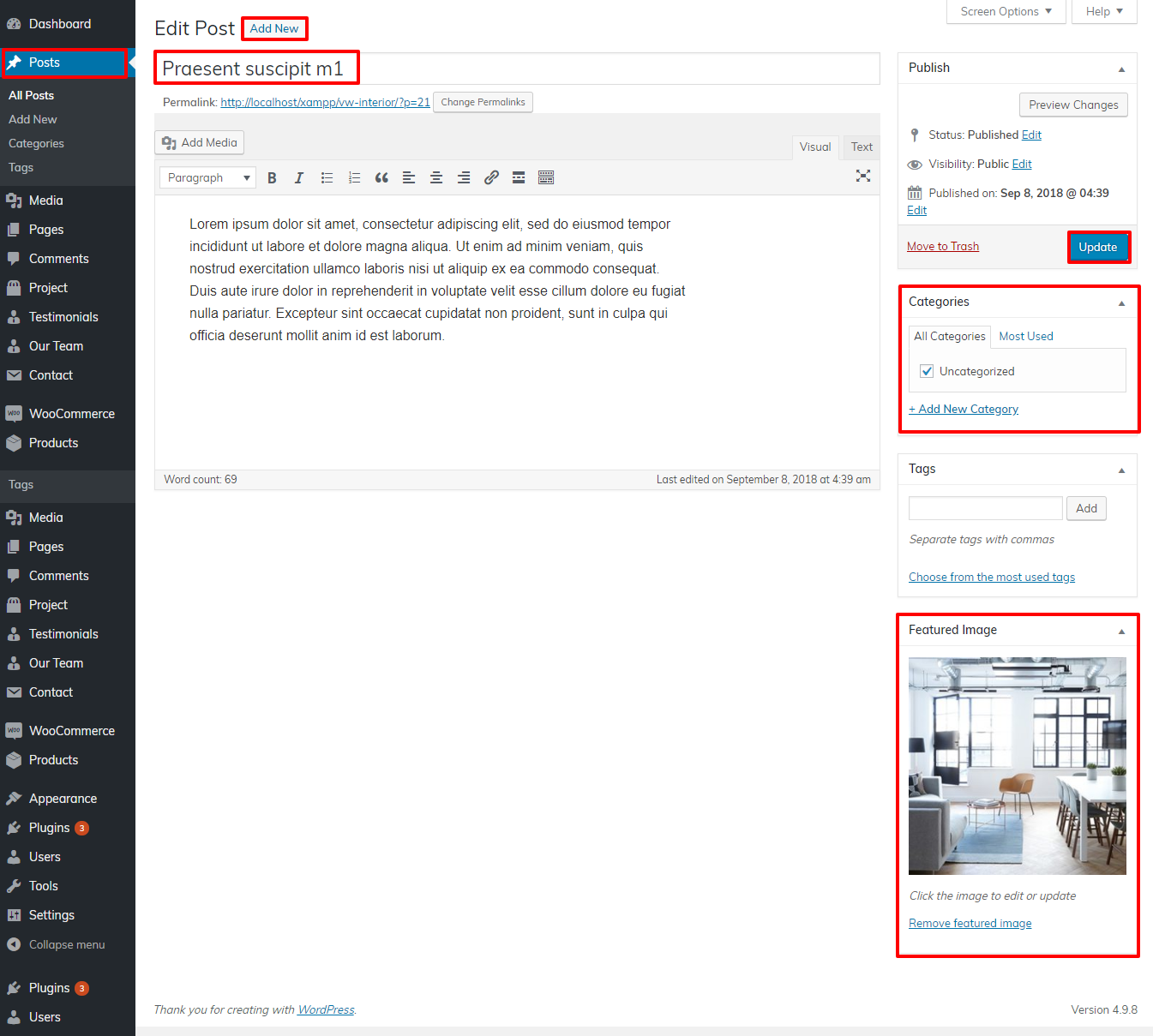Toggle bold formatting in editor toolbar
The height and width of the screenshot is (1036, 1153).
(x=272, y=177)
